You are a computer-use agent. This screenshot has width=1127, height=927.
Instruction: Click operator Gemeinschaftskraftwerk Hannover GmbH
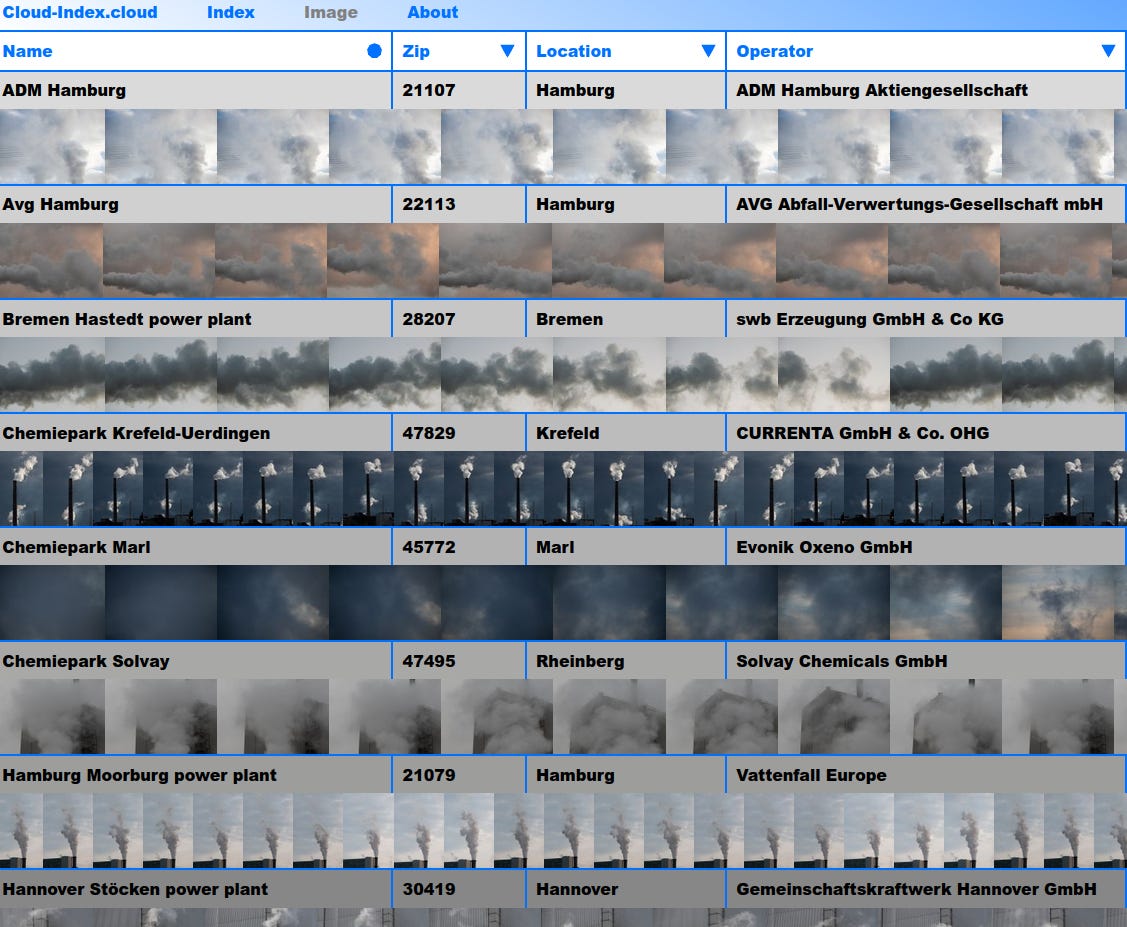click(916, 889)
